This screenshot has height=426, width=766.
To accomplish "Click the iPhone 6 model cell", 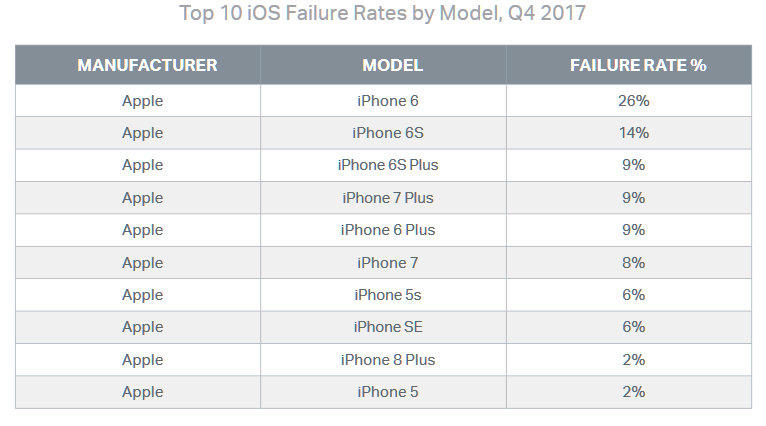I will click(388, 100).
